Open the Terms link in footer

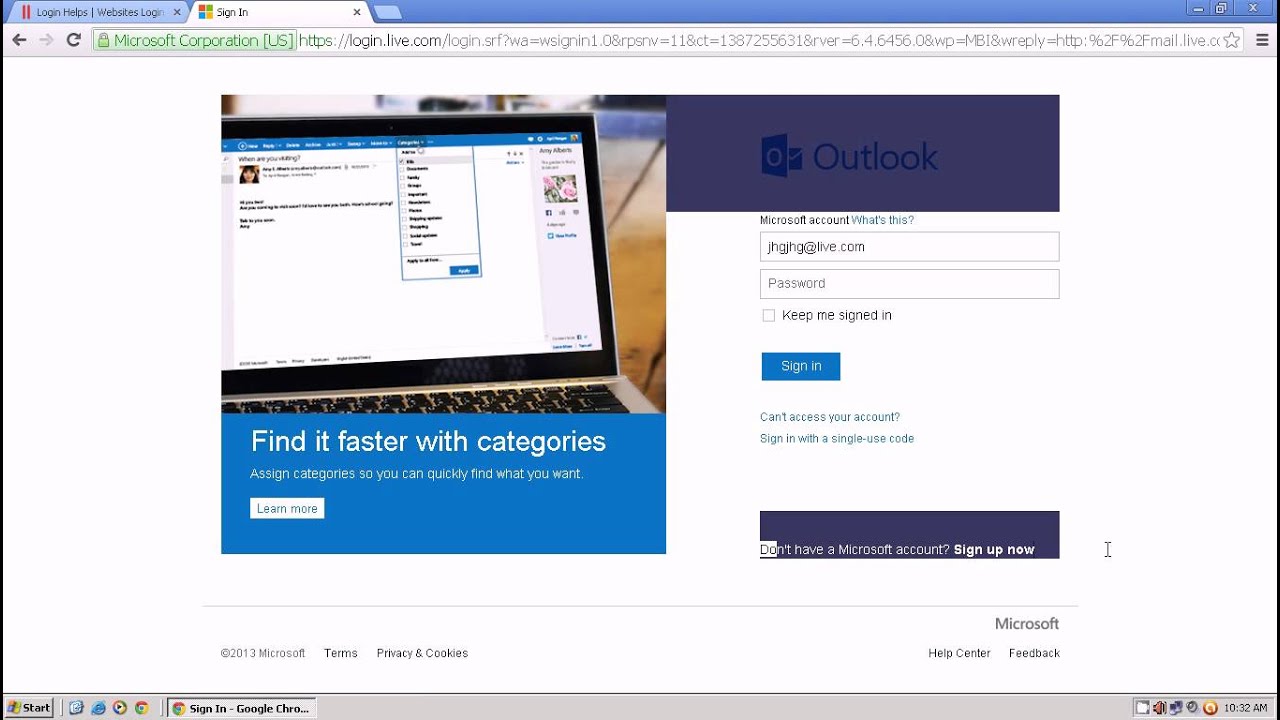pos(341,653)
